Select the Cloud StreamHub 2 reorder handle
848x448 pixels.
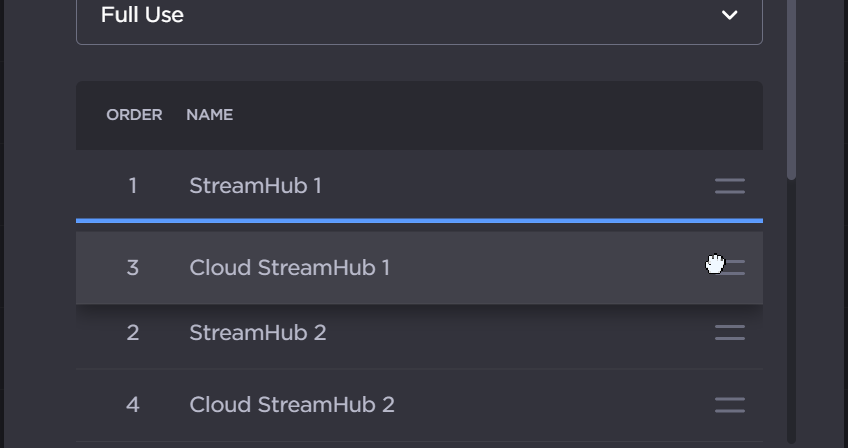(x=730, y=405)
